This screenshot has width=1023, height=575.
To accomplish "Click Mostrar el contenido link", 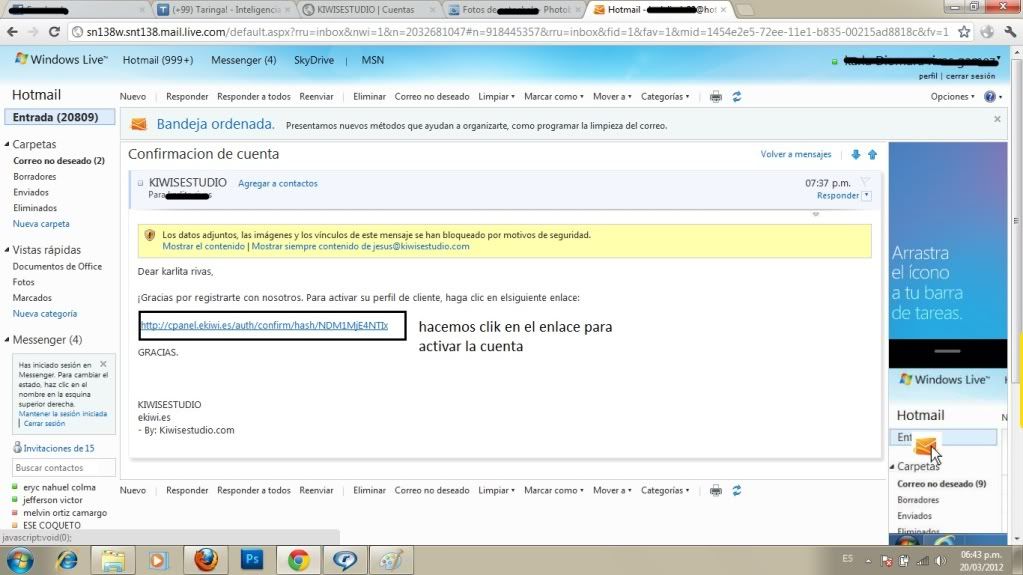I will (x=204, y=246).
